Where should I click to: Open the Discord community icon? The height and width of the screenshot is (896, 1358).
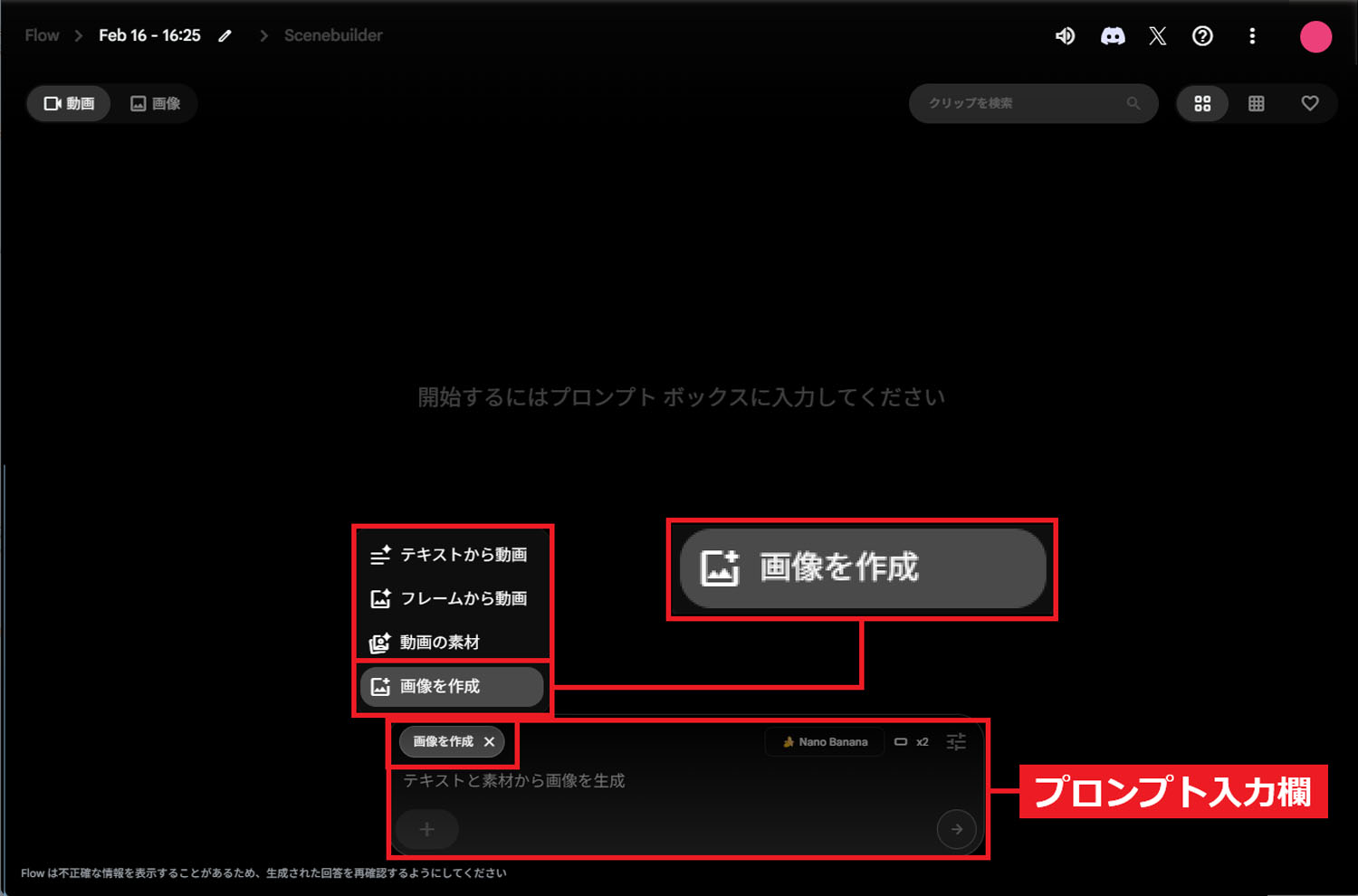1113,36
